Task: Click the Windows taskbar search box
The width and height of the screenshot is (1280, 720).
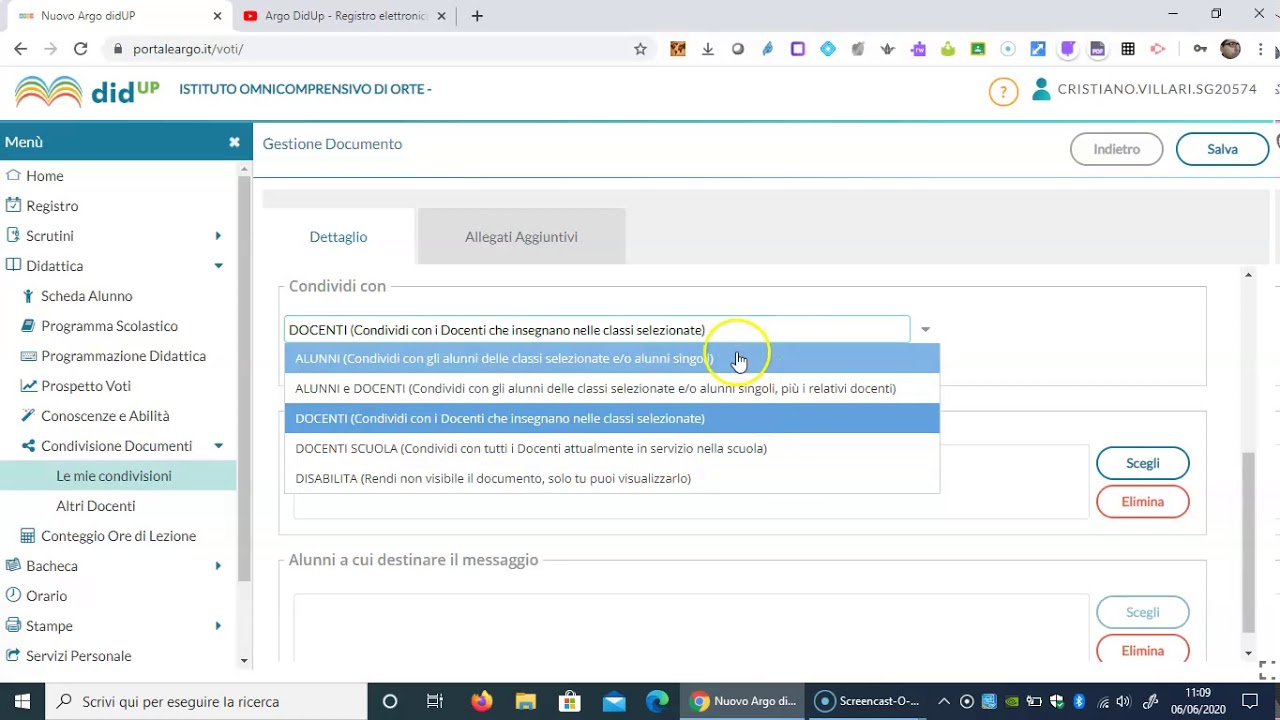Action: (207, 701)
